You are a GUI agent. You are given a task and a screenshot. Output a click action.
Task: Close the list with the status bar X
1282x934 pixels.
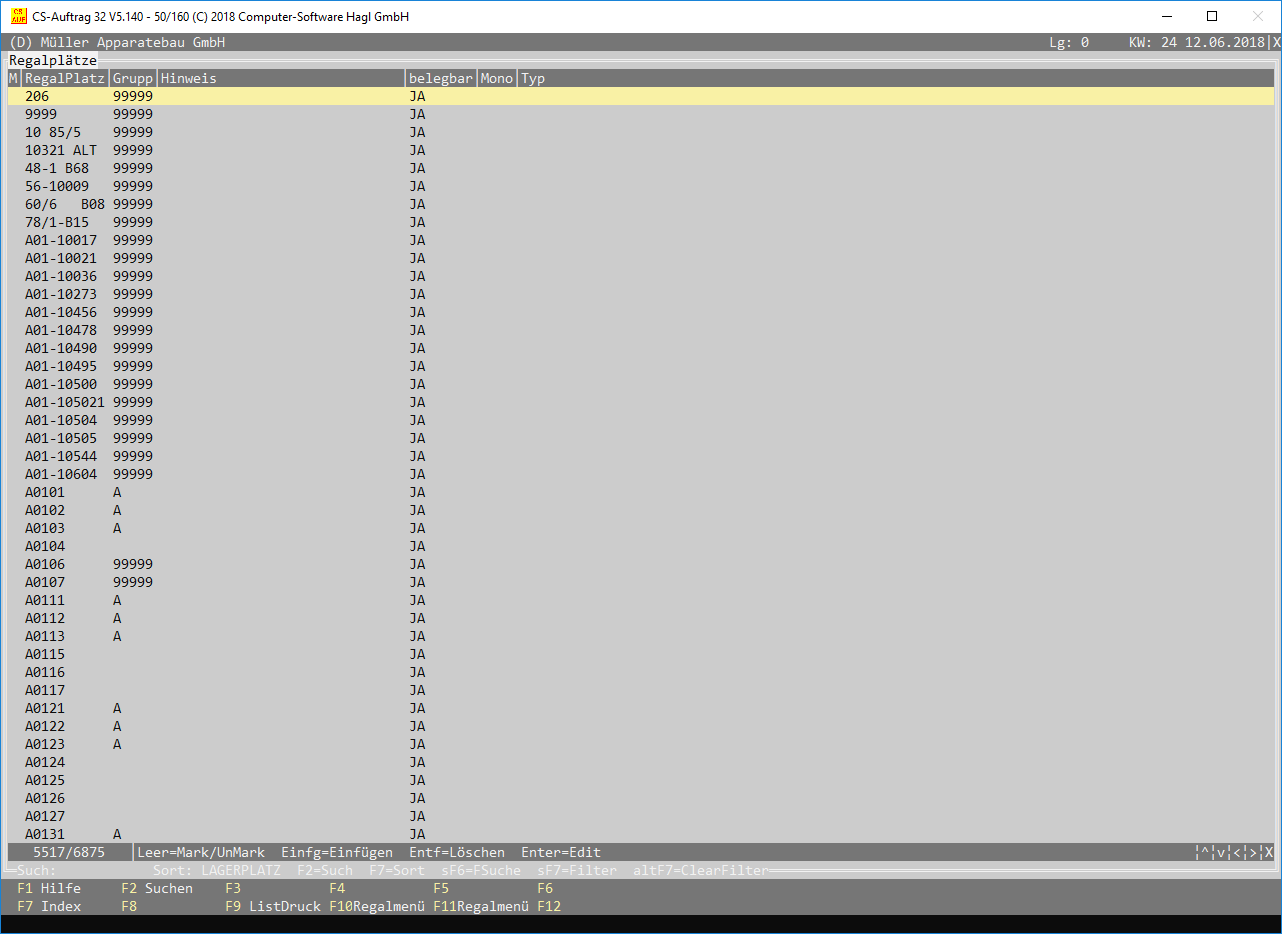1269,853
